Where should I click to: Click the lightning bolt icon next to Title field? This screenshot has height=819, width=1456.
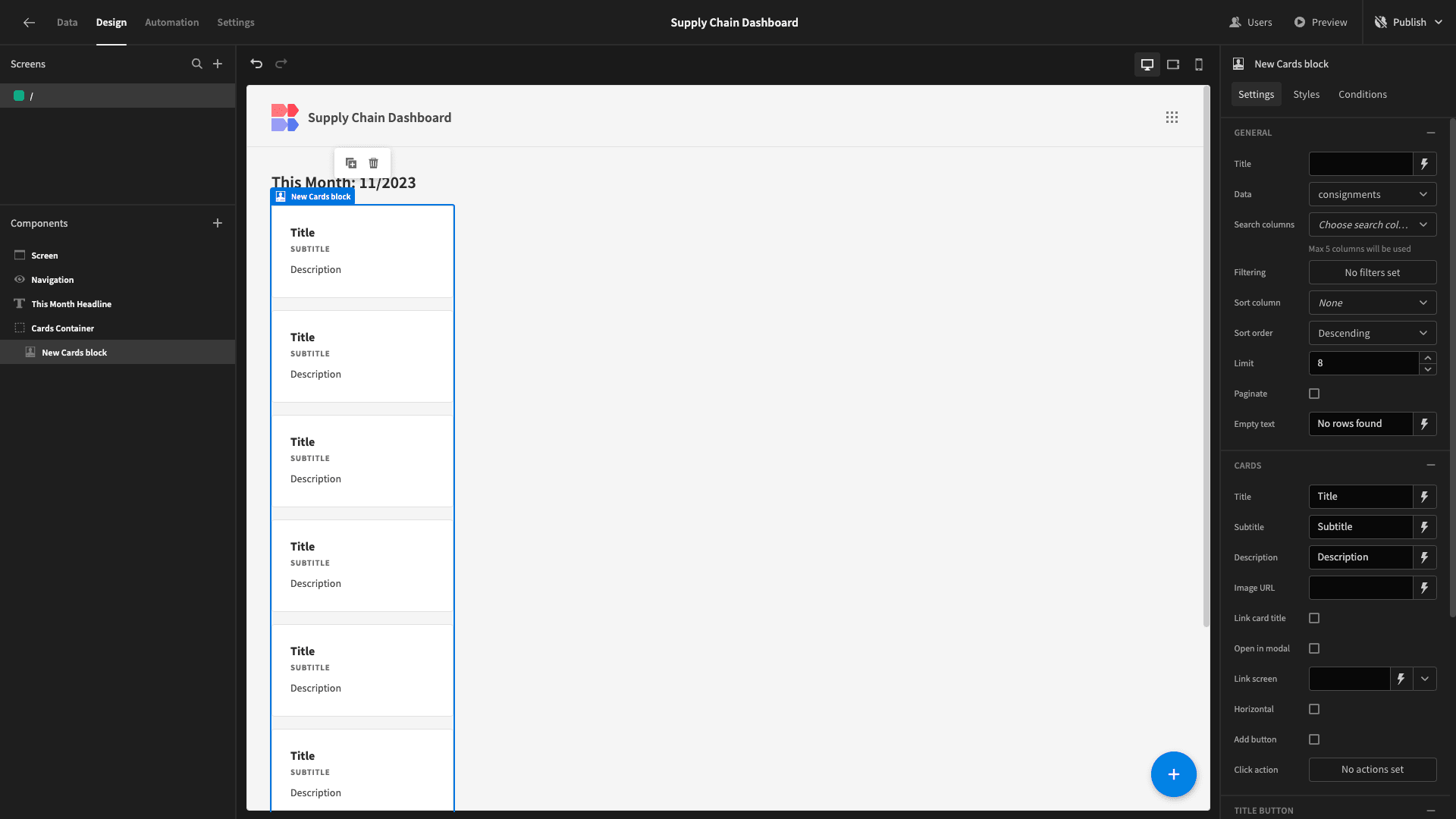coord(1424,496)
